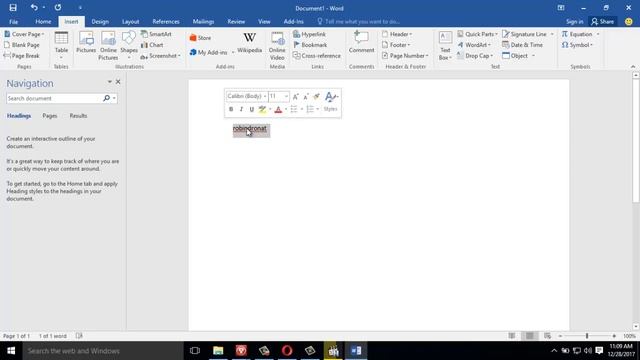Screen dimensions: 640x360
Task: Launch the Wikipedia add-in
Action: click(249, 43)
